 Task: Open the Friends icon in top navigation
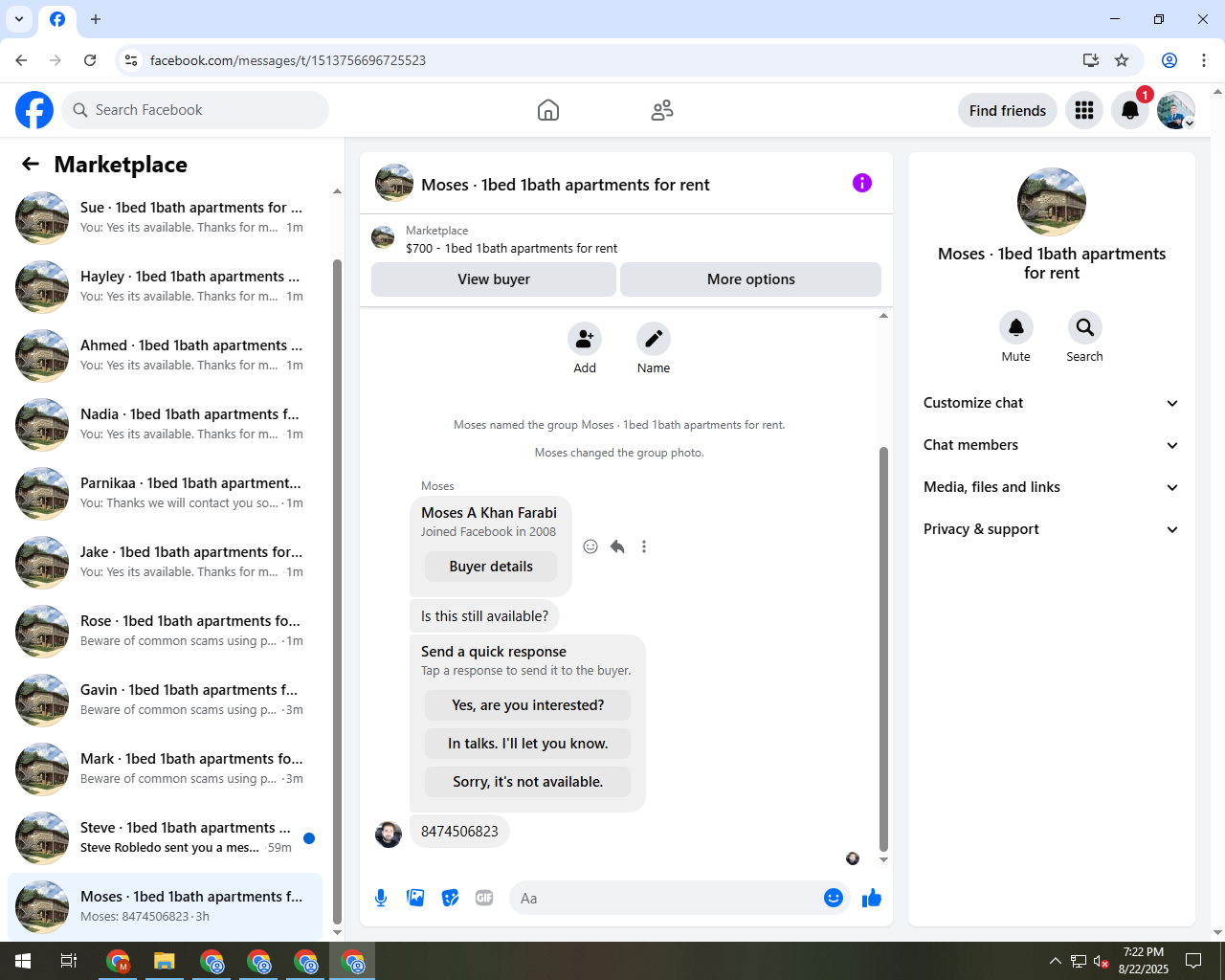coord(662,110)
